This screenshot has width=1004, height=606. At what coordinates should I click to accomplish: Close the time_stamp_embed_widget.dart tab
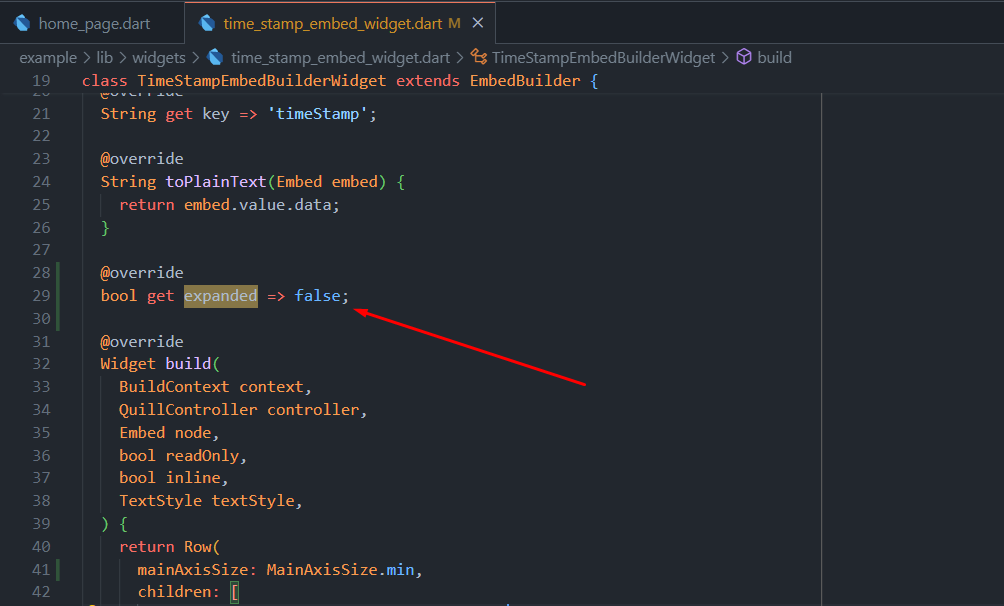477,21
